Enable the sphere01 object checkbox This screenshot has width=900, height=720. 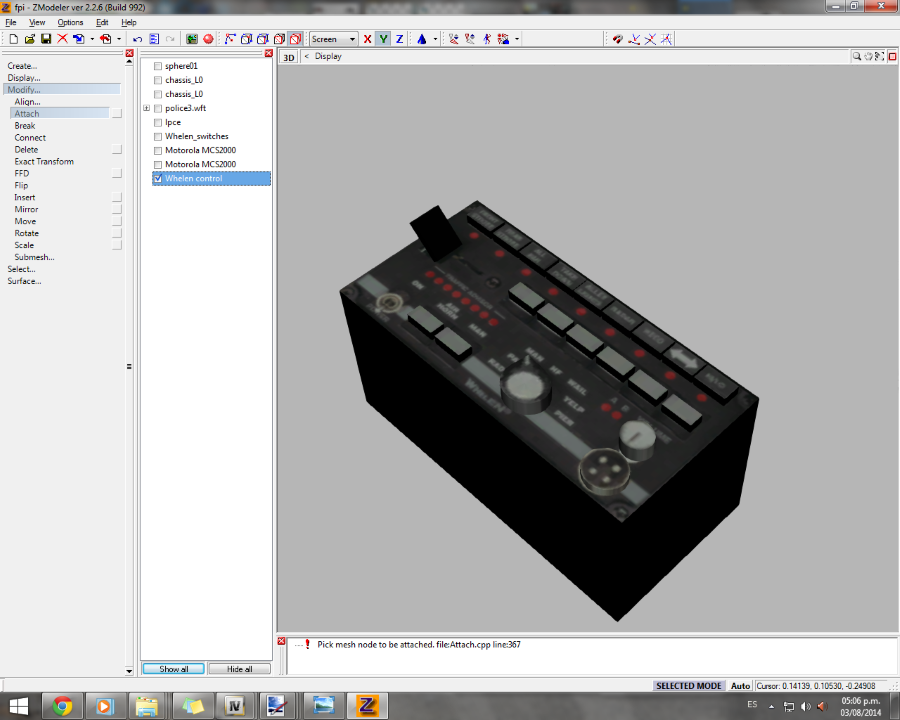(158, 66)
